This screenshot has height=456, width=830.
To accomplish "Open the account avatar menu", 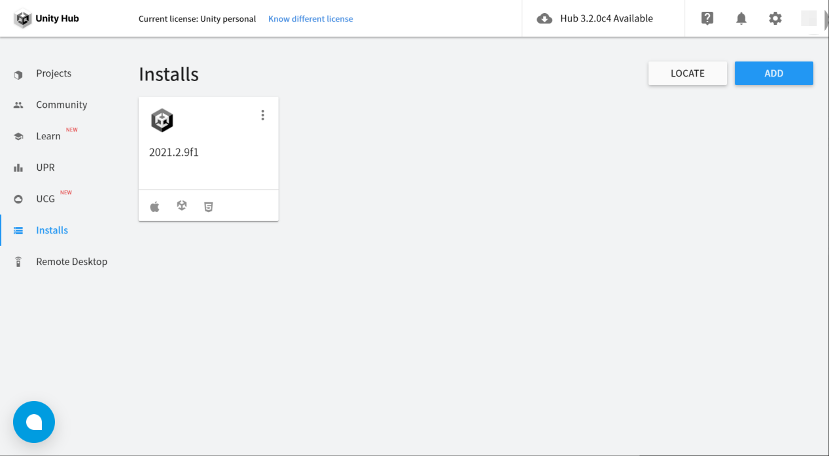I will [x=809, y=18].
